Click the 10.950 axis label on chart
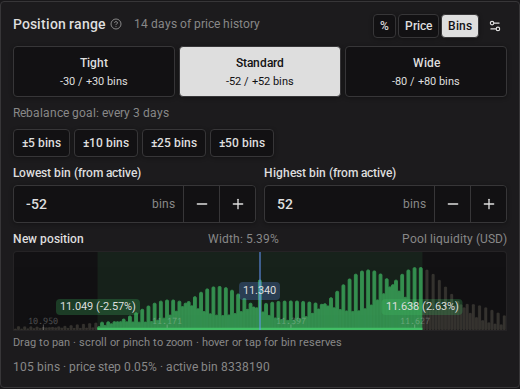 click(x=43, y=321)
